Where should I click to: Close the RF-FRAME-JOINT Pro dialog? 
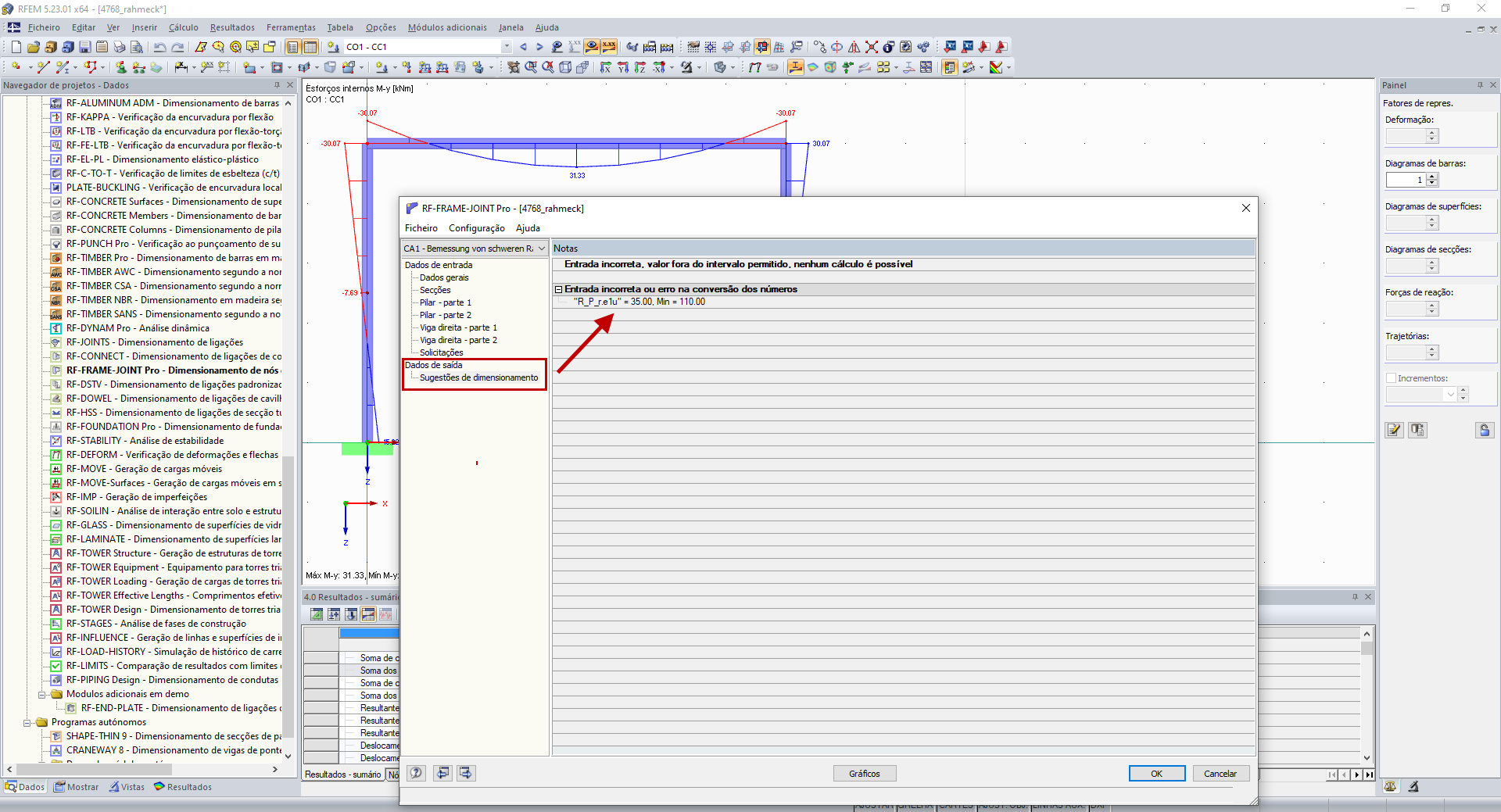(1246, 208)
